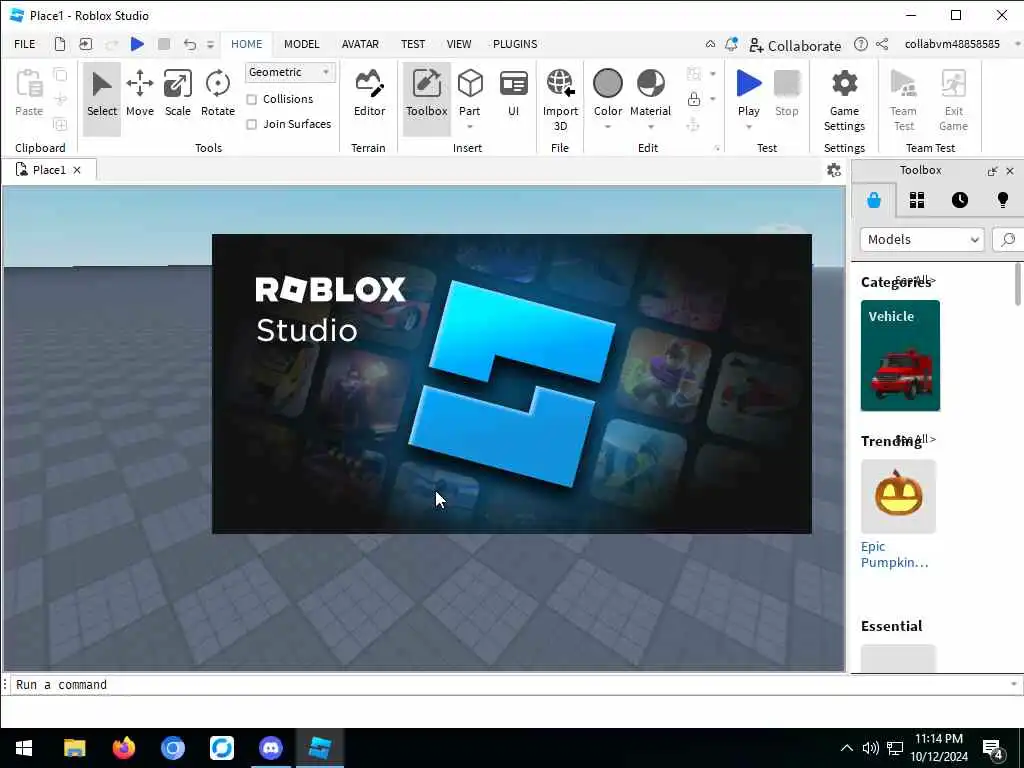The width and height of the screenshot is (1024, 768).
Task: Switch to the VIEW tab
Action: pyautogui.click(x=458, y=44)
